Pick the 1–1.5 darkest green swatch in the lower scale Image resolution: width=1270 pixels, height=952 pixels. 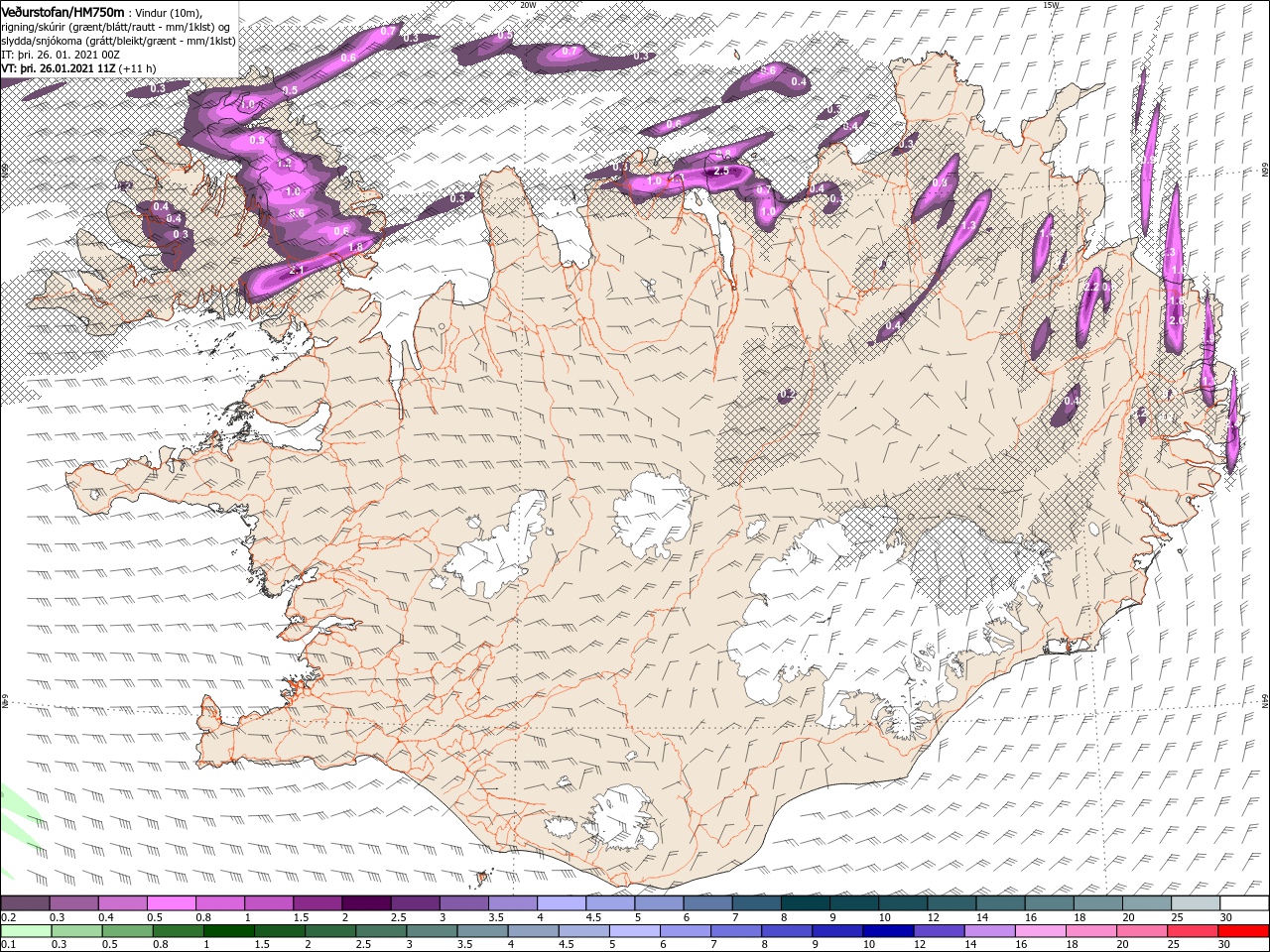[x=229, y=931]
